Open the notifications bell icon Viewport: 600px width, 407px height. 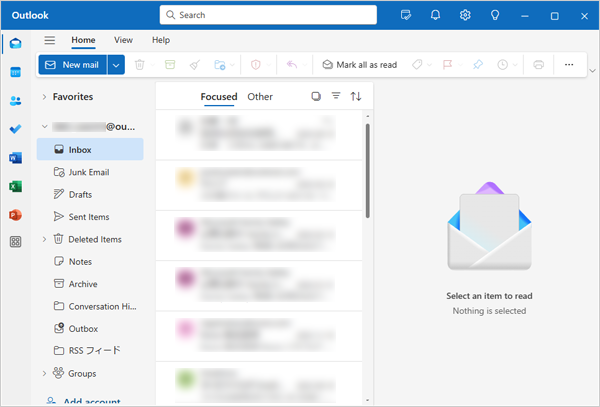435,15
